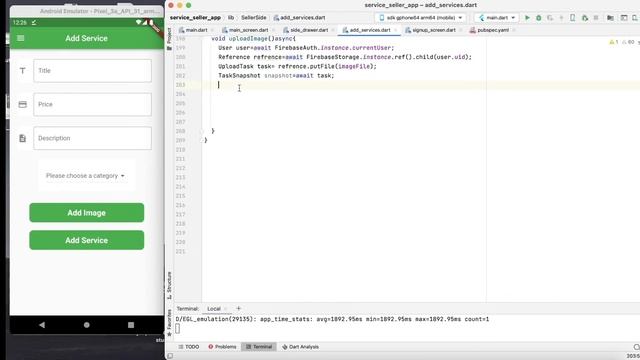Run the app with the green play icon

tap(527, 18)
